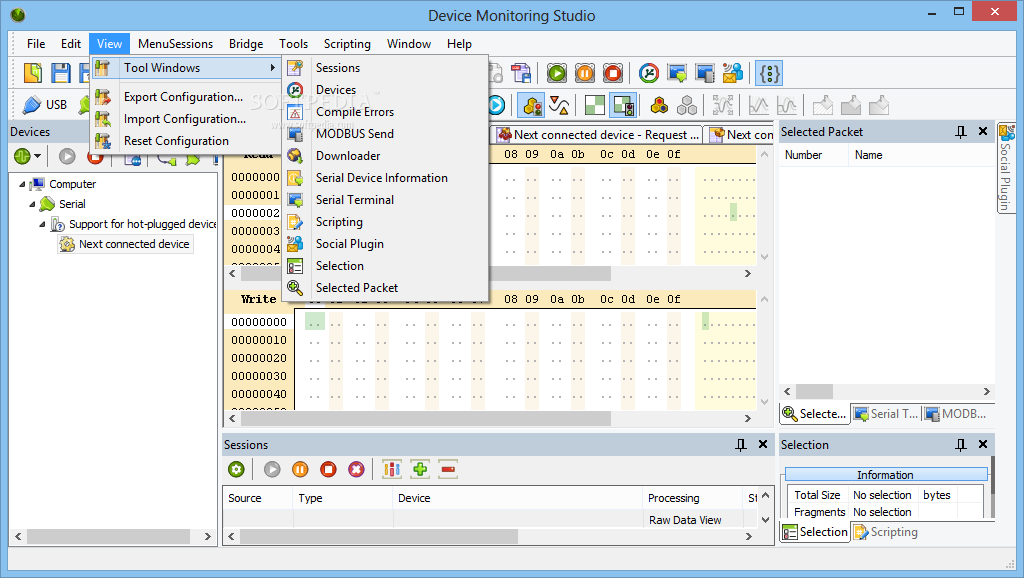Click the terminal with green arrow icon

pos(677,73)
